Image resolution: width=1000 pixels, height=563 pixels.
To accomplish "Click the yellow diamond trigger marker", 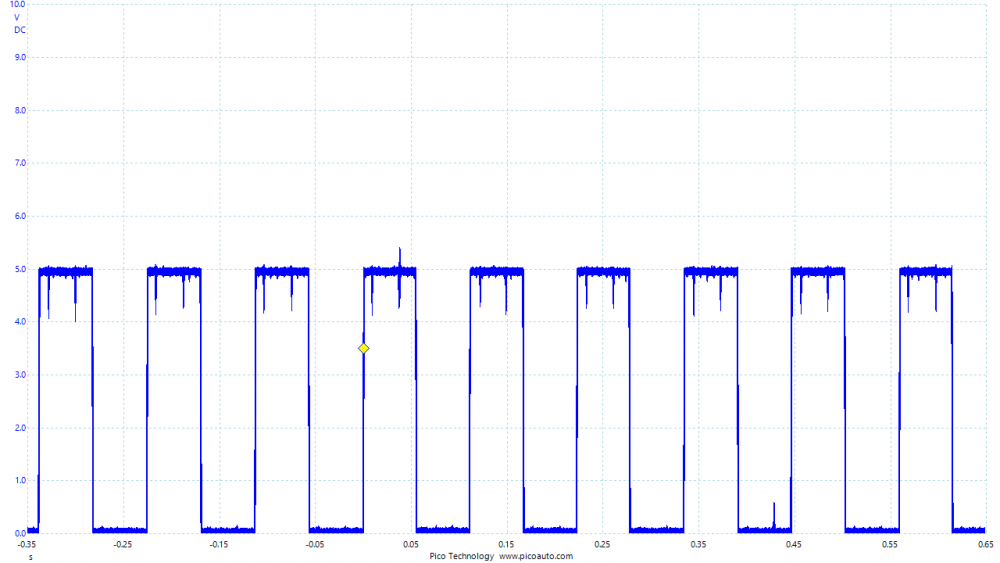I will (x=364, y=348).
